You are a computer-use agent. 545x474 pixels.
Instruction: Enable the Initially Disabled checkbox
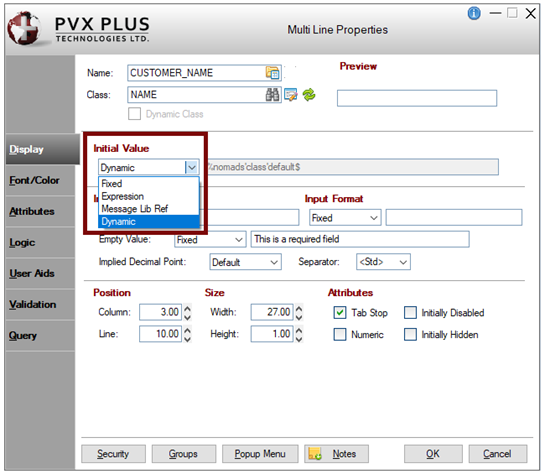410,312
